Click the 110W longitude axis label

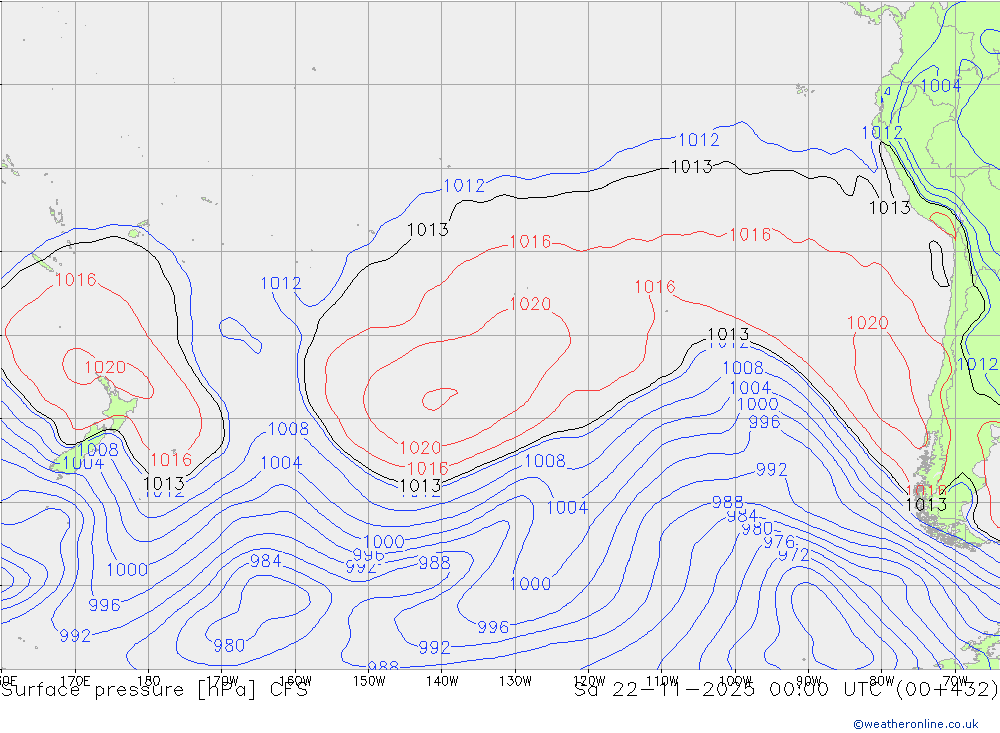pyautogui.click(x=662, y=680)
